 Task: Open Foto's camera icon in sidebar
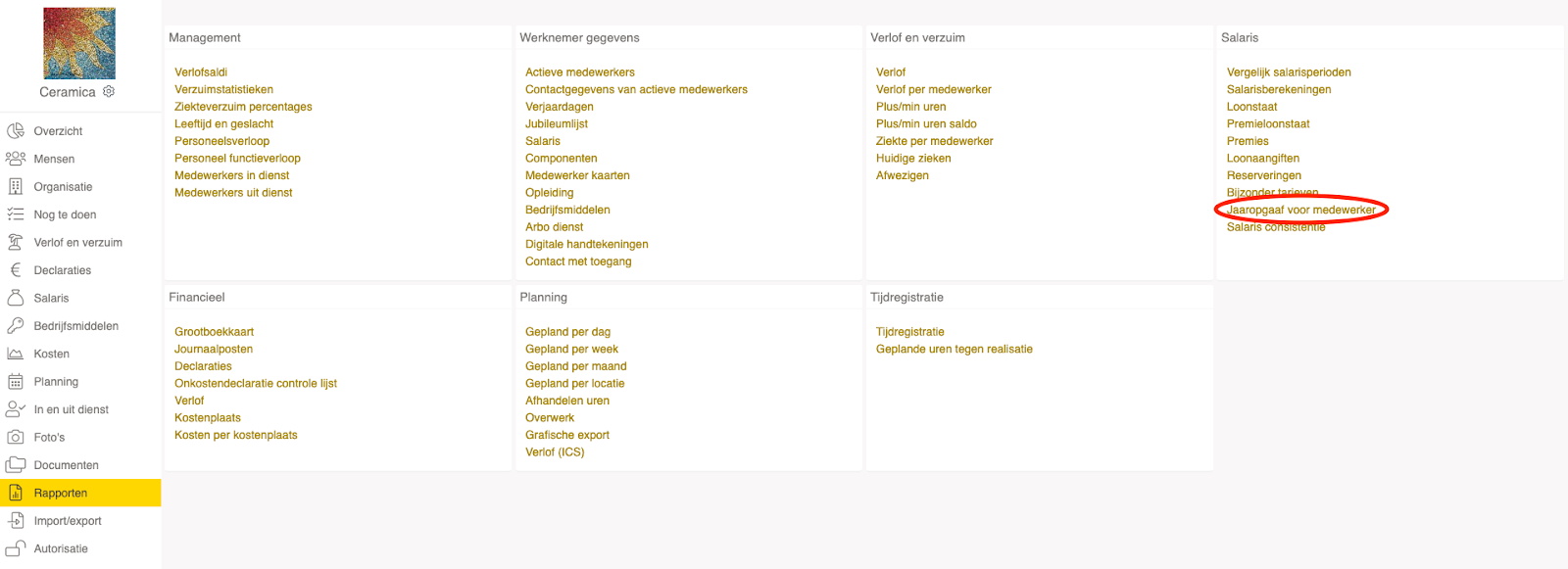pyautogui.click(x=16, y=438)
